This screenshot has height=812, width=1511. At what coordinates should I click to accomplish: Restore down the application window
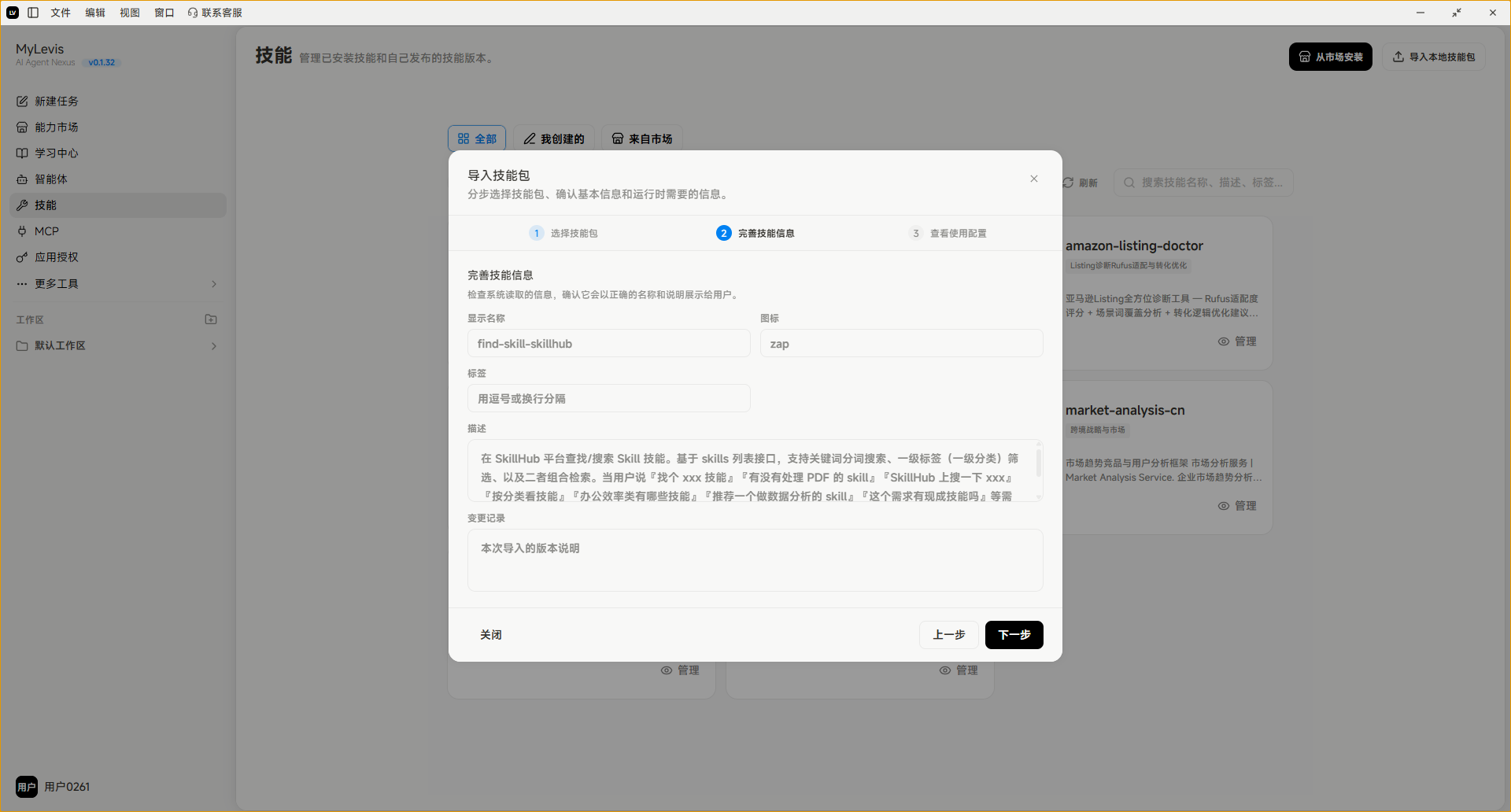click(x=1457, y=13)
